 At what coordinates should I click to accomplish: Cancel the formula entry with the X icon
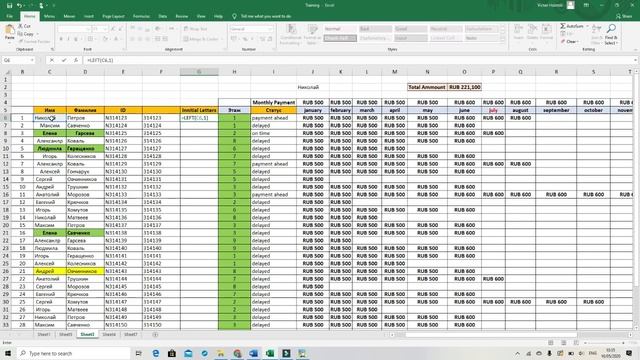tap(51, 60)
